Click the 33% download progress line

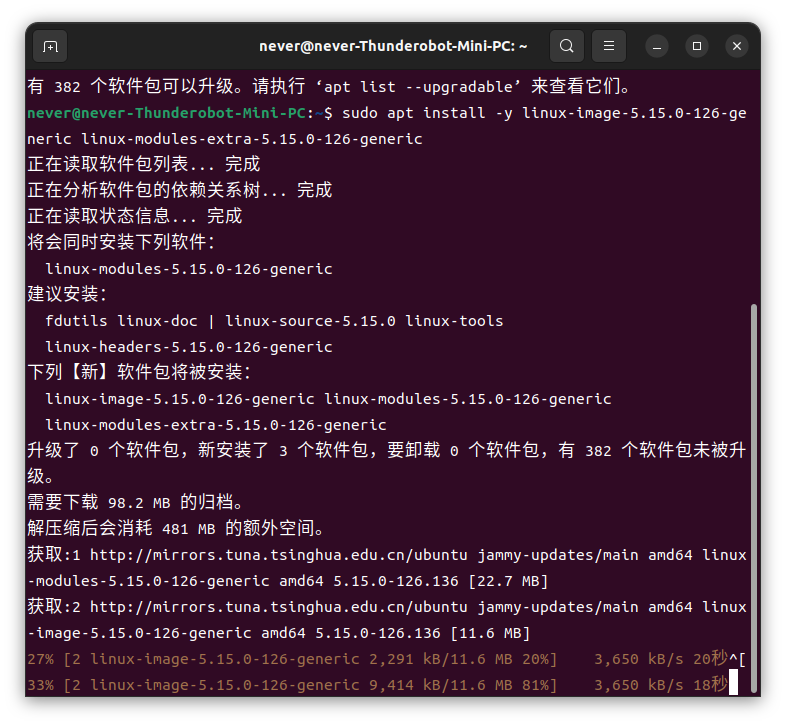point(377,685)
